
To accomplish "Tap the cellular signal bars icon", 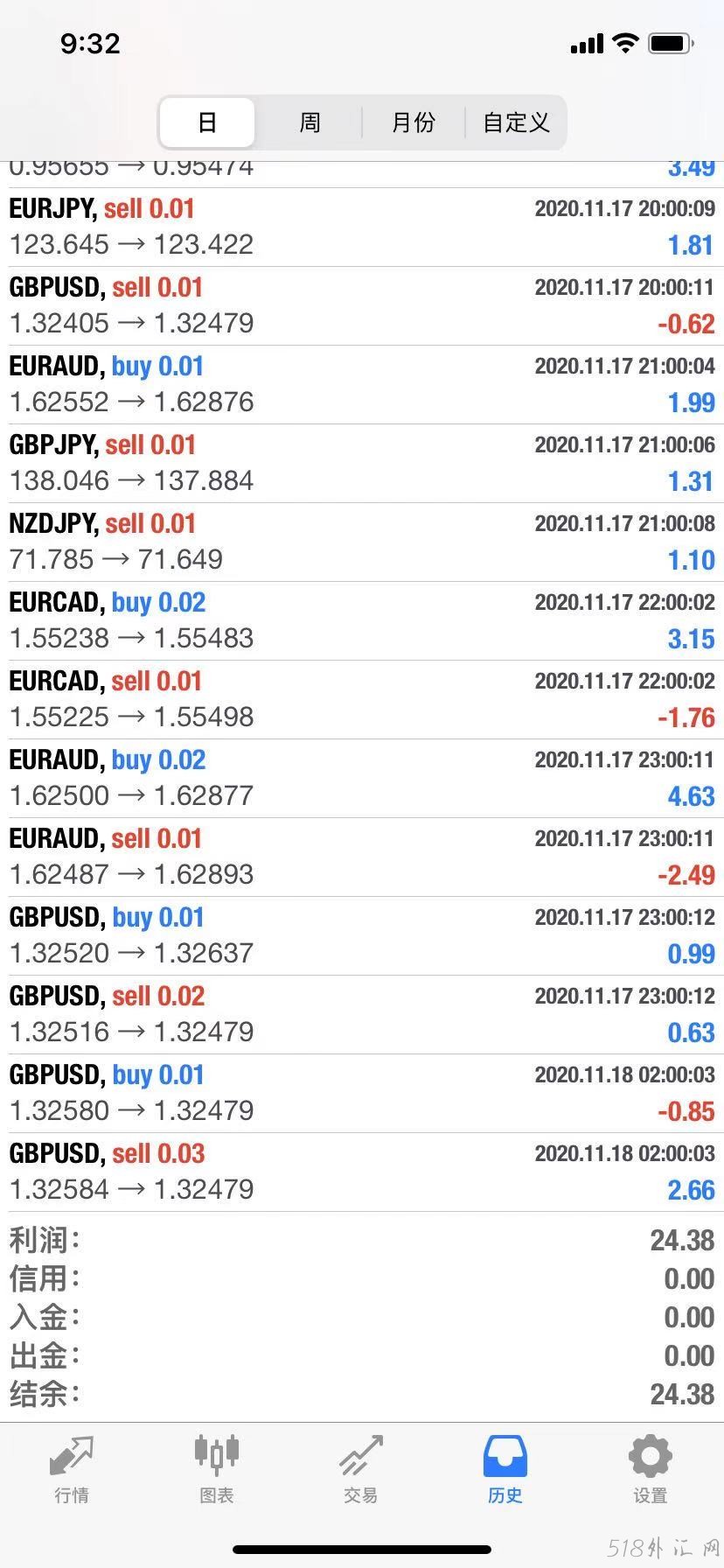I will pos(587,43).
